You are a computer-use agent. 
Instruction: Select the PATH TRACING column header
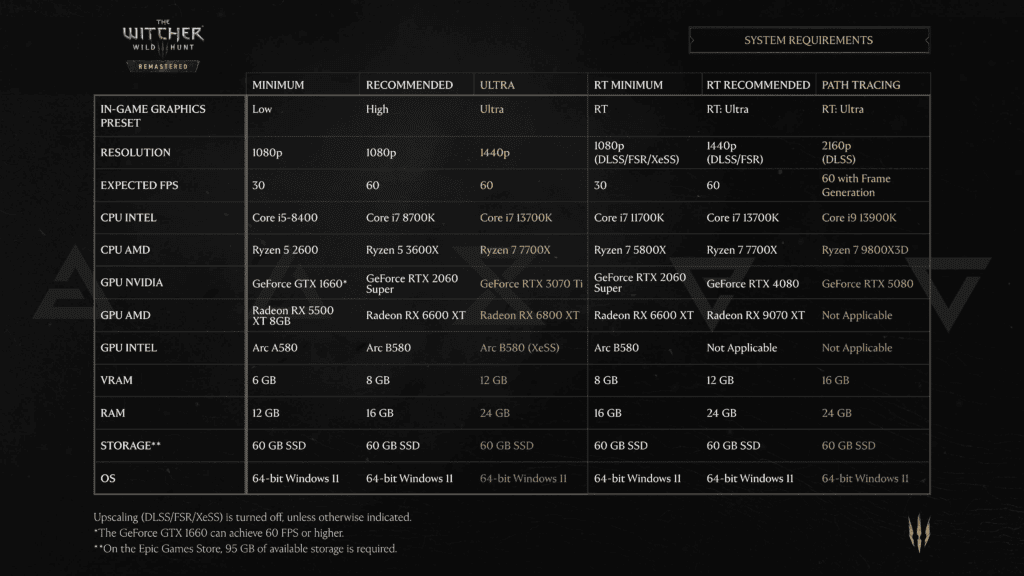861,85
